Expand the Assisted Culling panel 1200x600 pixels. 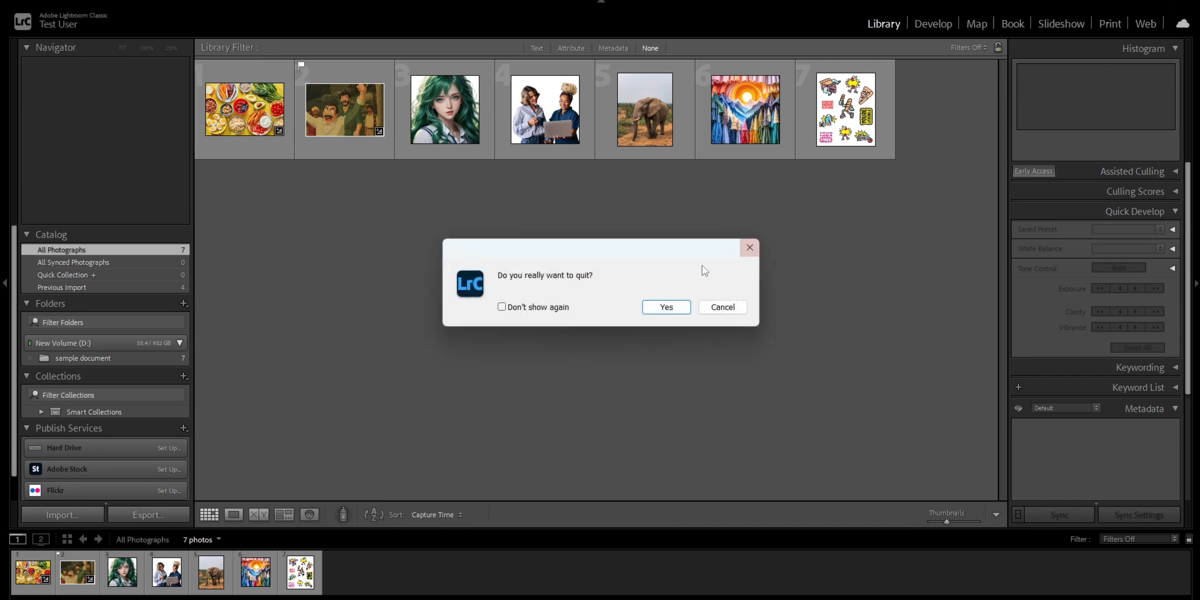(x=1175, y=171)
